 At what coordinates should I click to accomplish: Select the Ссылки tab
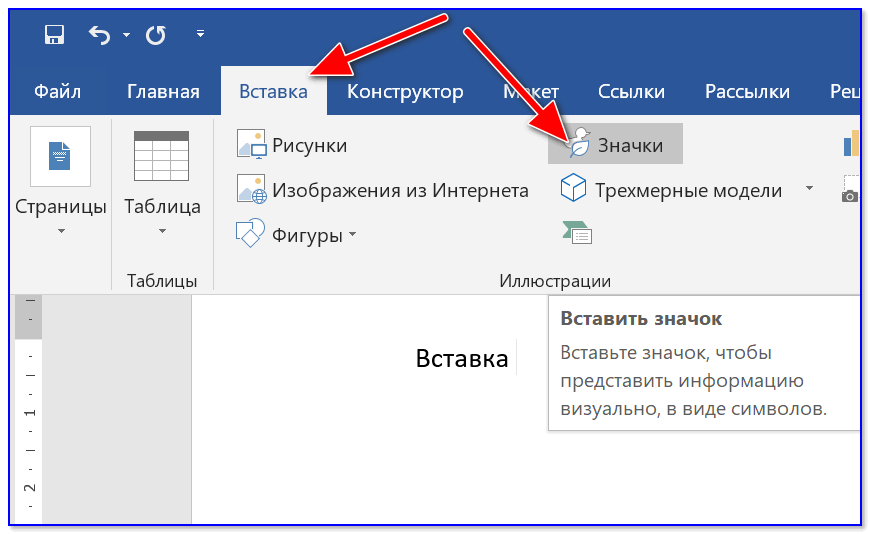pos(631,92)
